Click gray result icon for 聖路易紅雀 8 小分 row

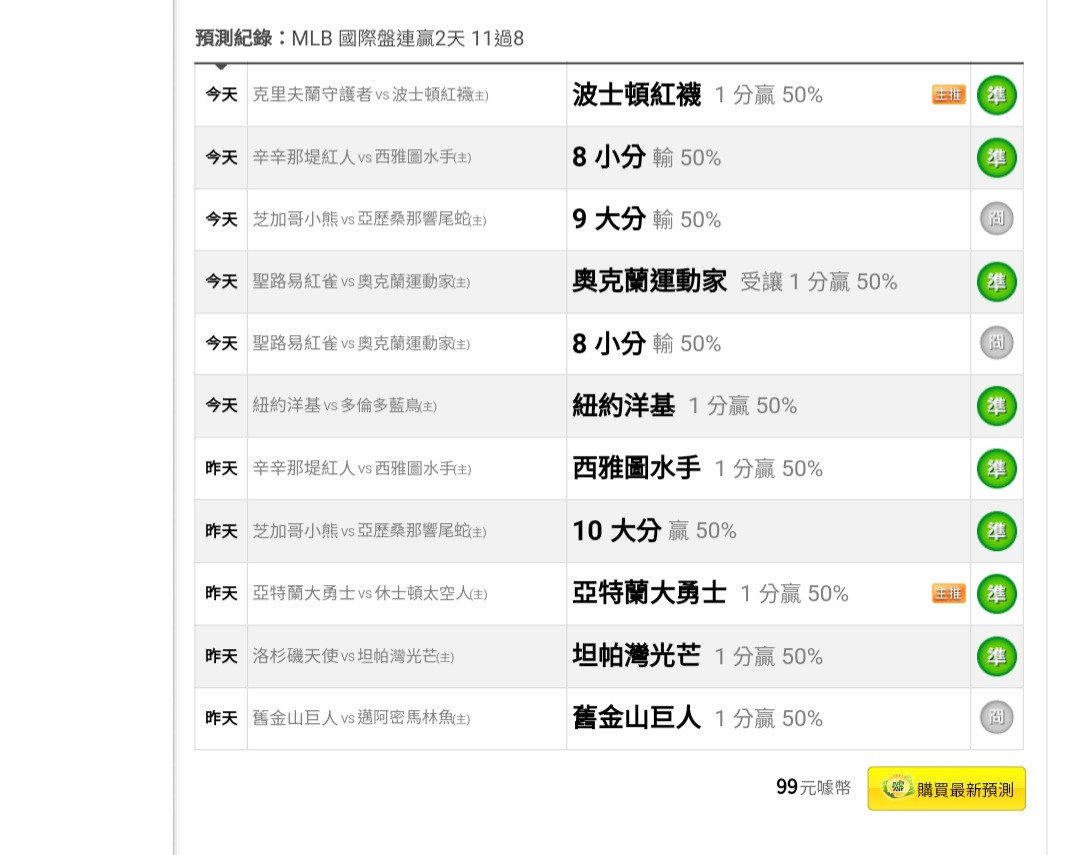coord(996,343)
